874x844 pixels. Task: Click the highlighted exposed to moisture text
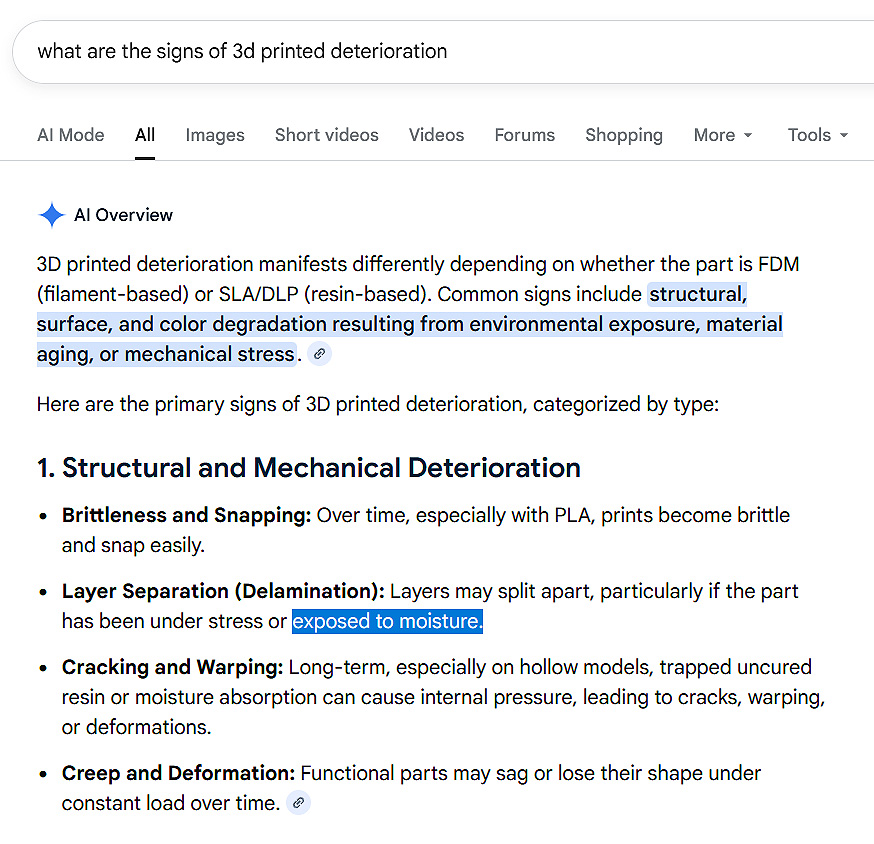click(x=387, y=621)
